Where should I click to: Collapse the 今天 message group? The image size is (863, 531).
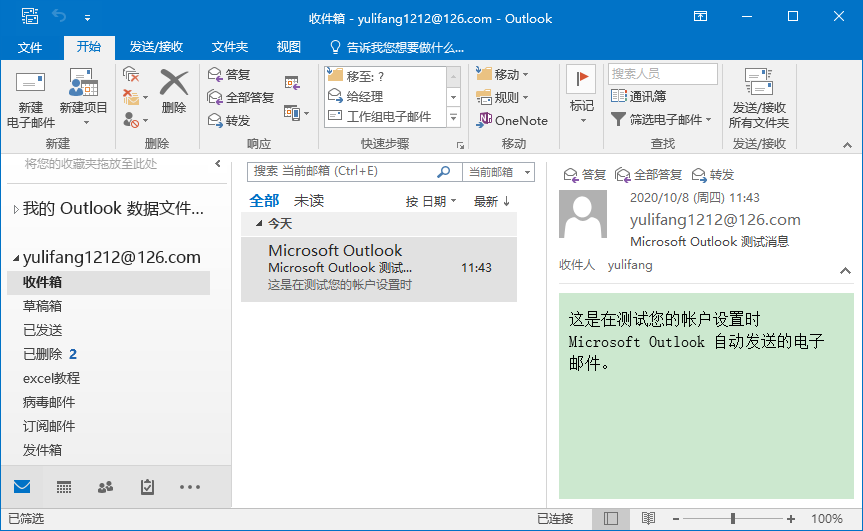click(259, 223)
